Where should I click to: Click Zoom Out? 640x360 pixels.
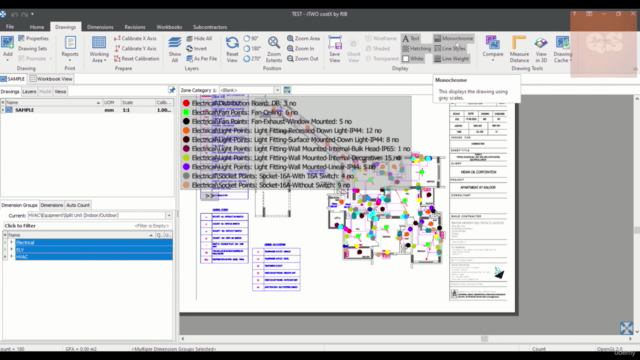[x=302, y=59]
